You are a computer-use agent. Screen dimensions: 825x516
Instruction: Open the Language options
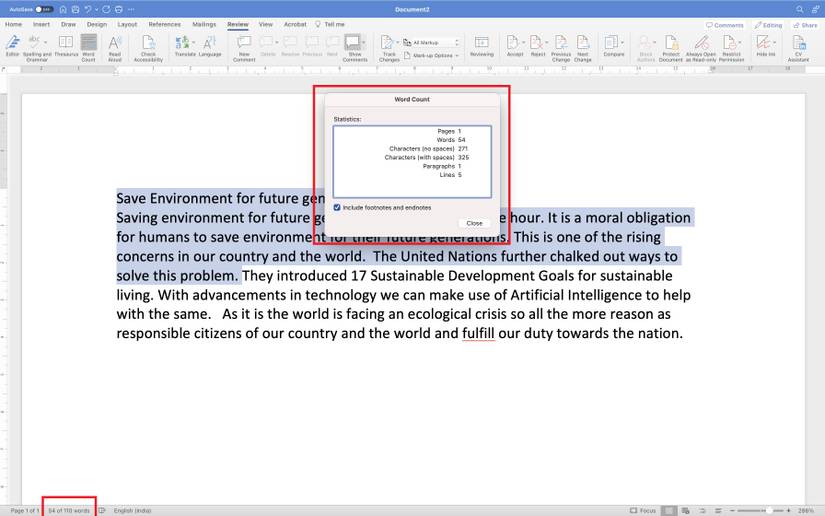coord(210,46)
